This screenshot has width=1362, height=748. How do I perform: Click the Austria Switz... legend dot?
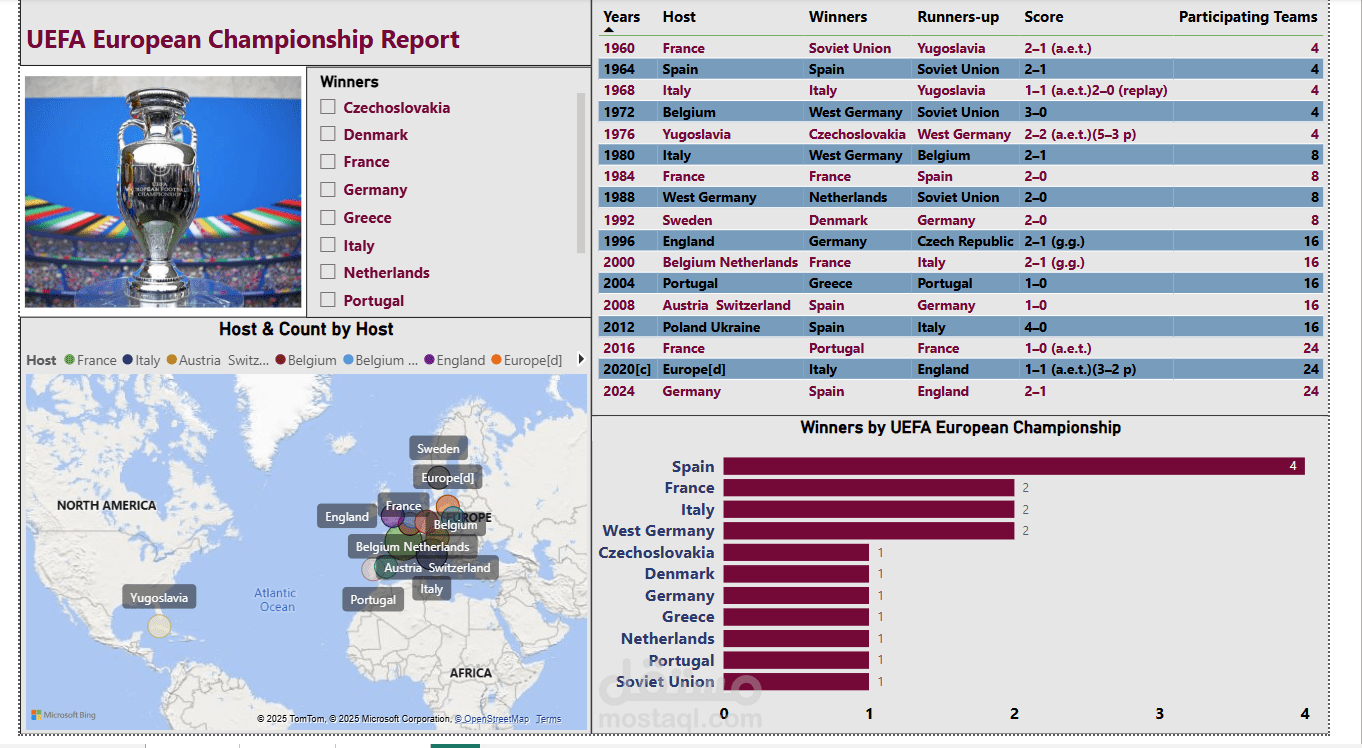171,360
